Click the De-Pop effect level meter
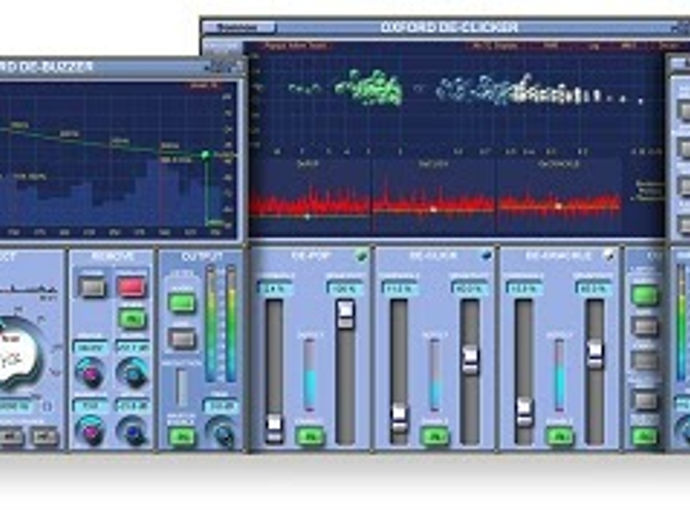Screen dimensions: 690x518 [310, 375]
